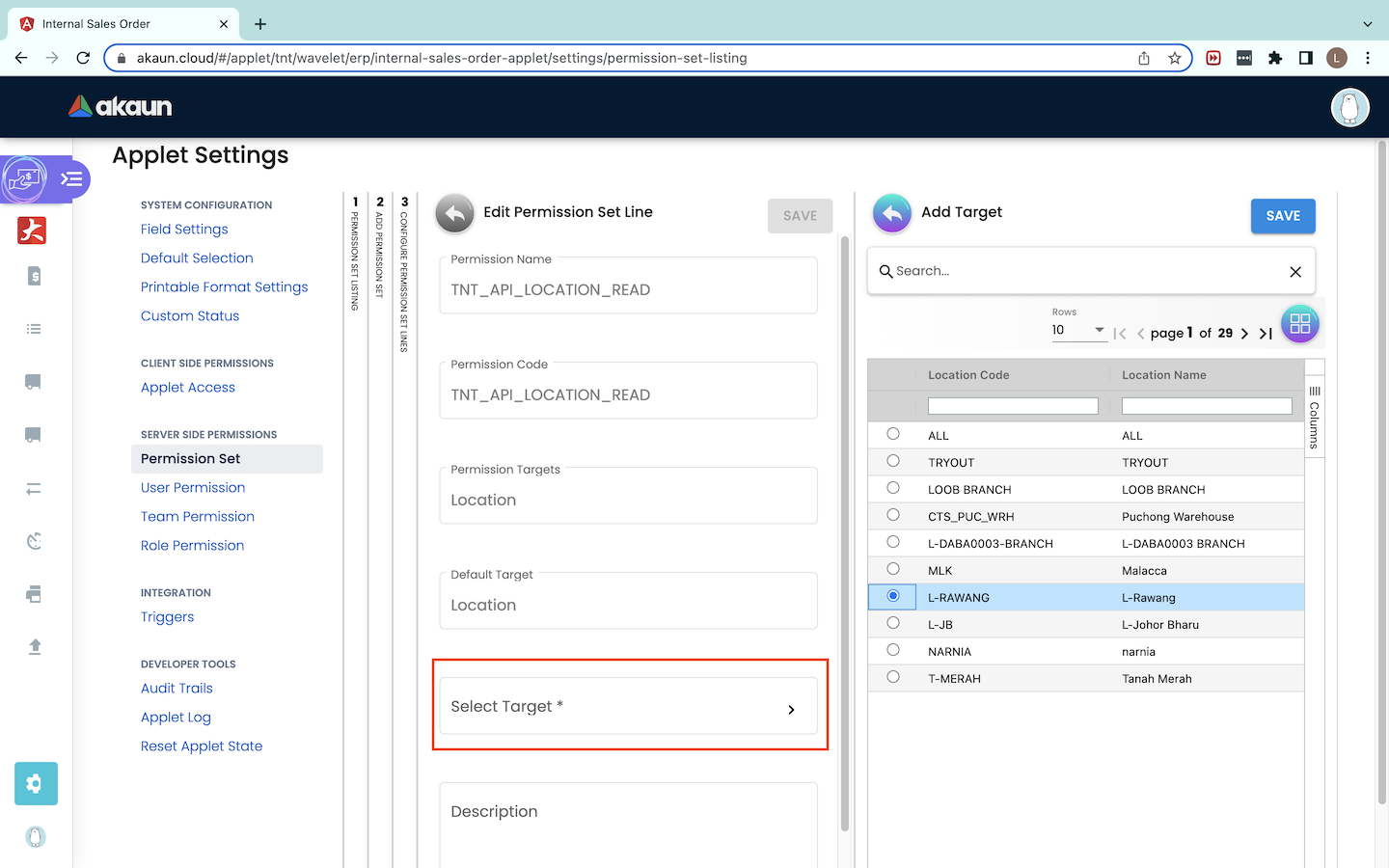Click the sidebar menu collapse icon

point(71,179)
